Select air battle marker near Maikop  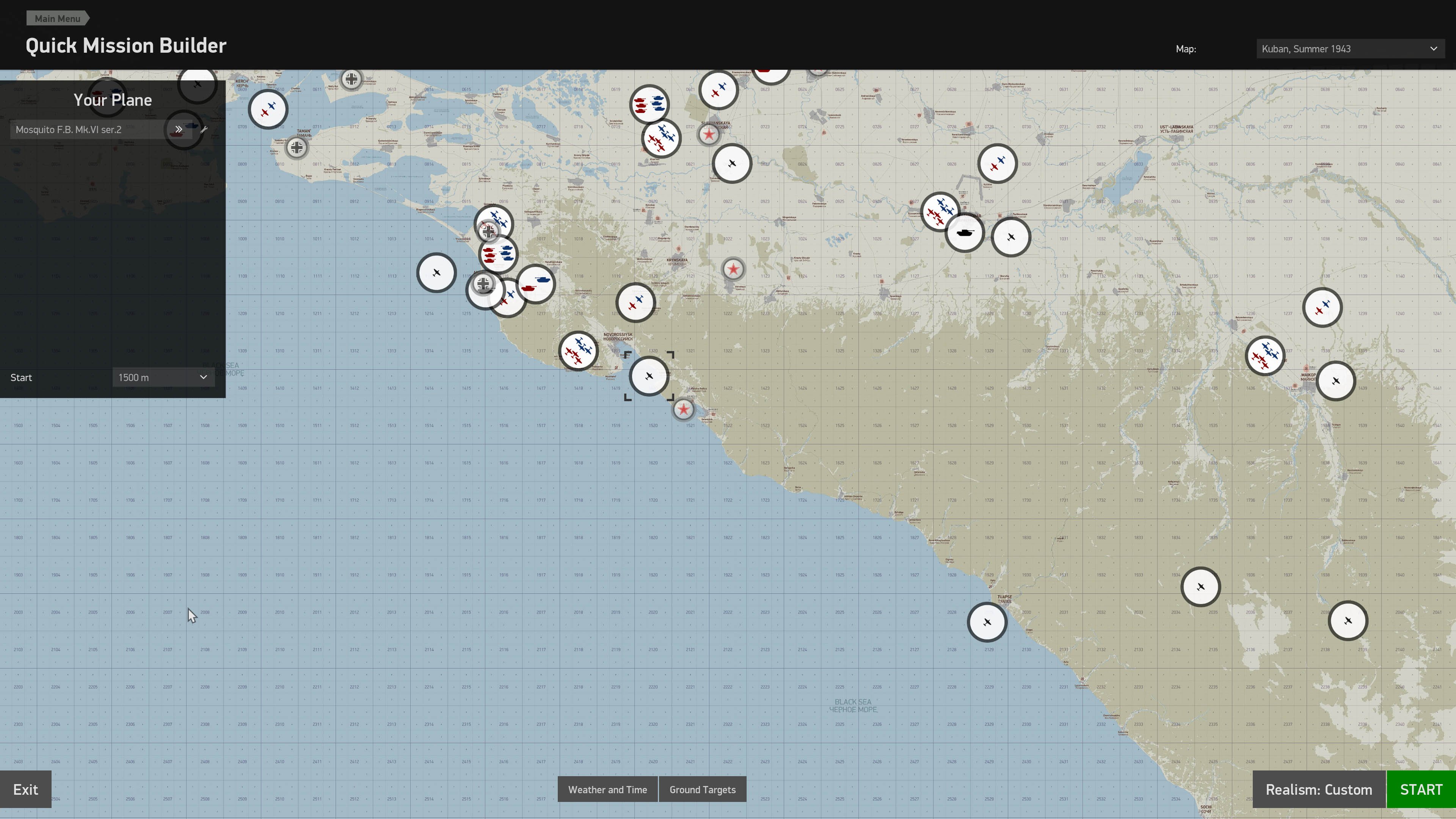coord(1265,356)
